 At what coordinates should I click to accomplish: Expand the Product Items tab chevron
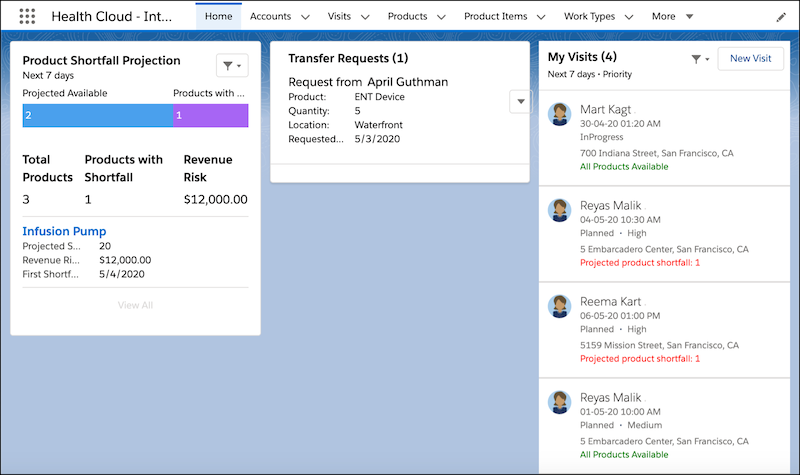[541, 17]
